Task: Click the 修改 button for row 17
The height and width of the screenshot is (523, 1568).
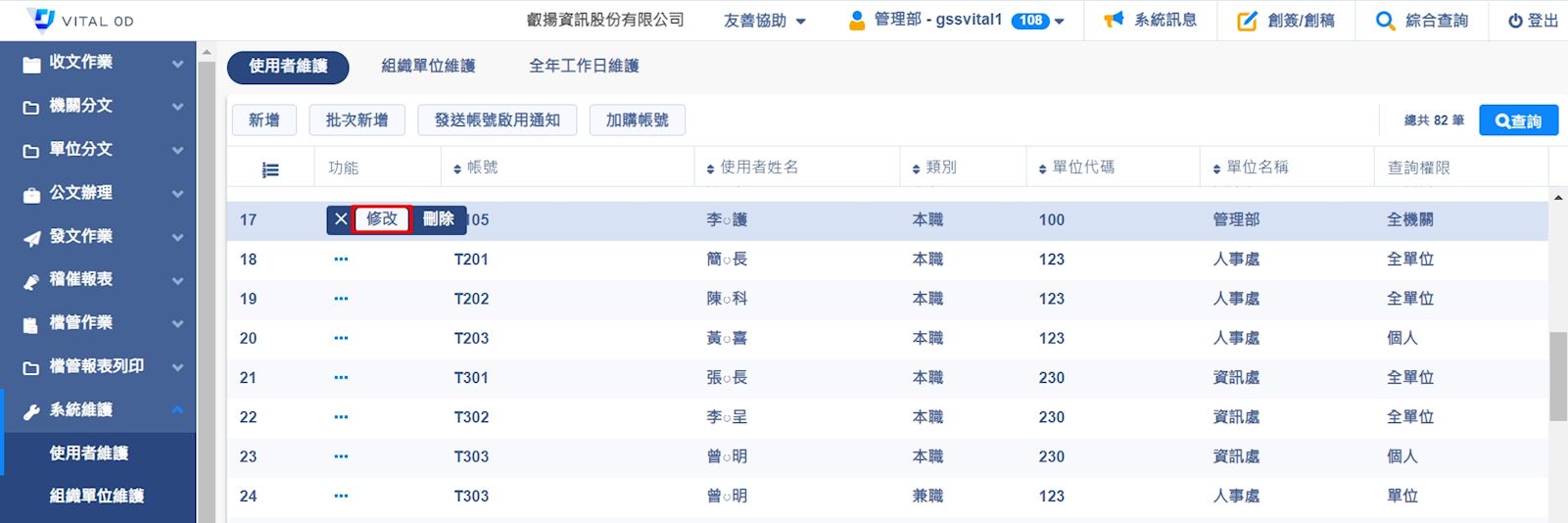Action: point(382,219)
